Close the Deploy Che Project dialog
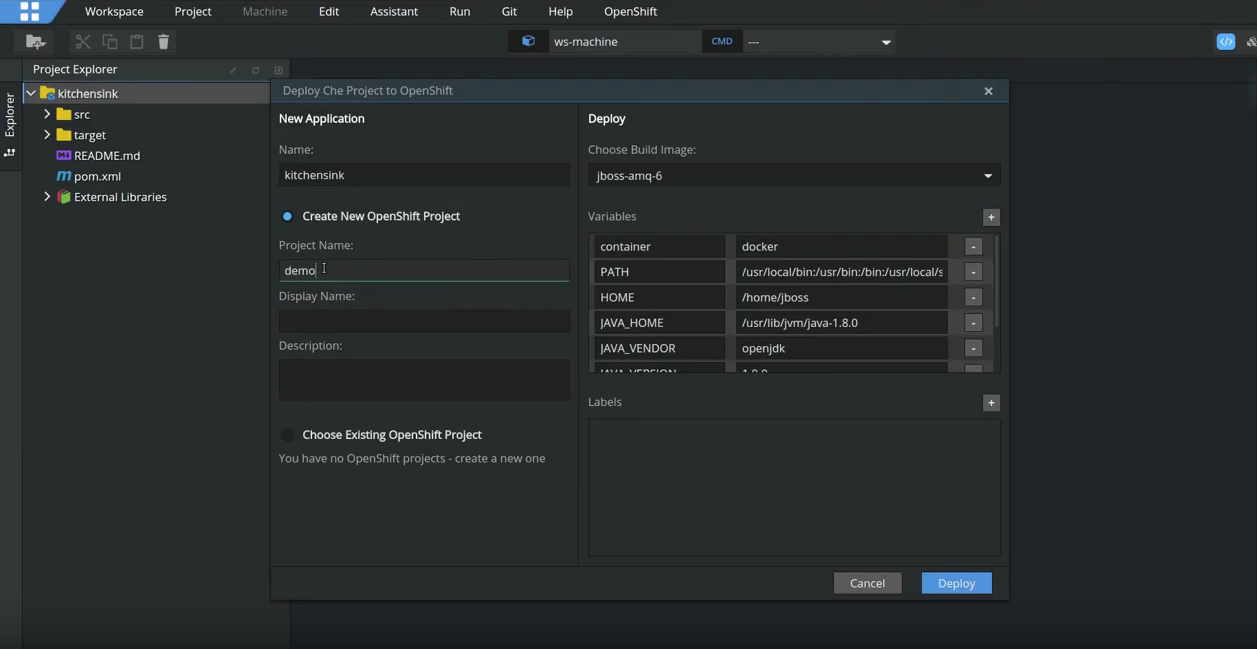The image size is (1257, 649). coord(988,91)
